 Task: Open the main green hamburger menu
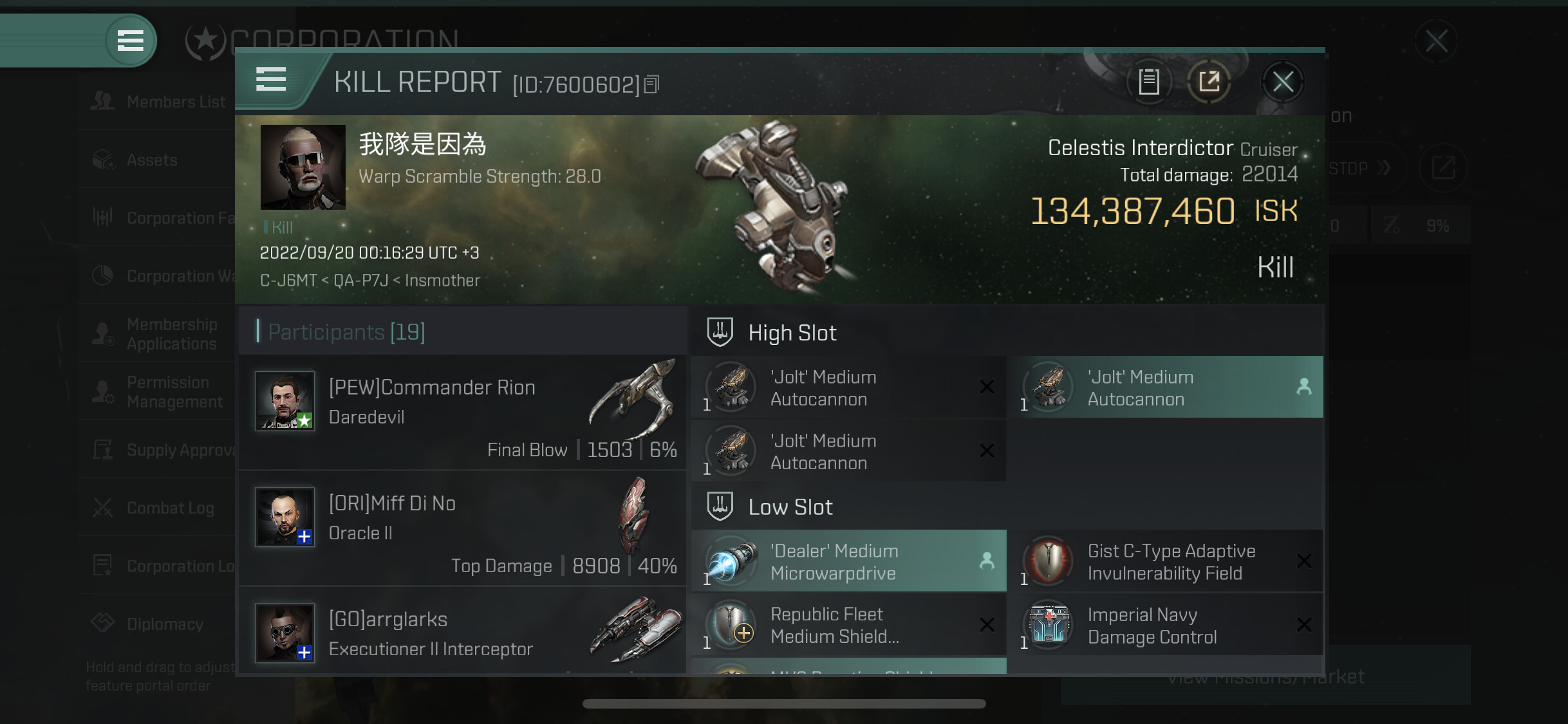[x=130, y=41]
